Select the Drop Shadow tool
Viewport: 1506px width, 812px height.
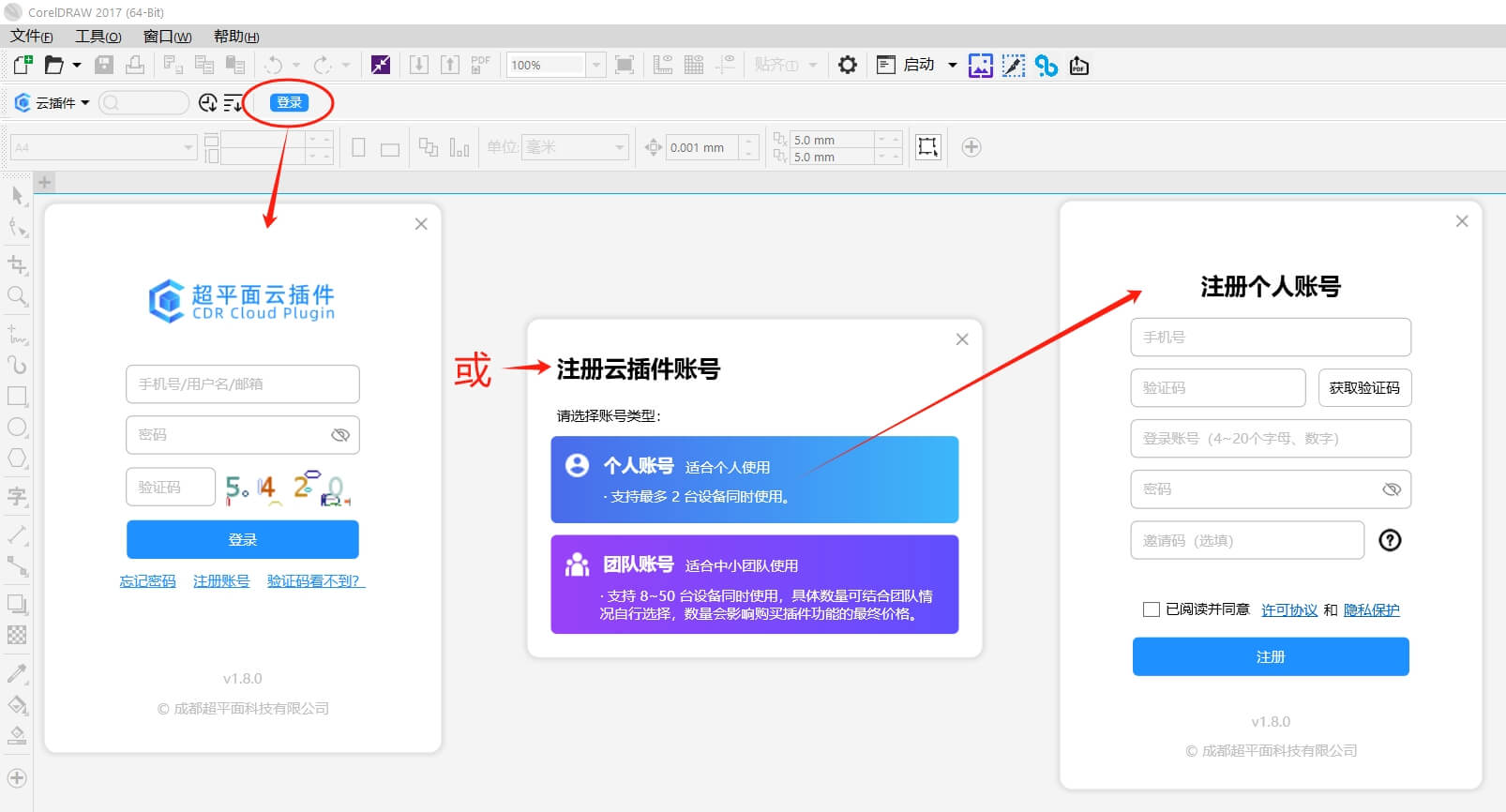click(x=17, y=604)
